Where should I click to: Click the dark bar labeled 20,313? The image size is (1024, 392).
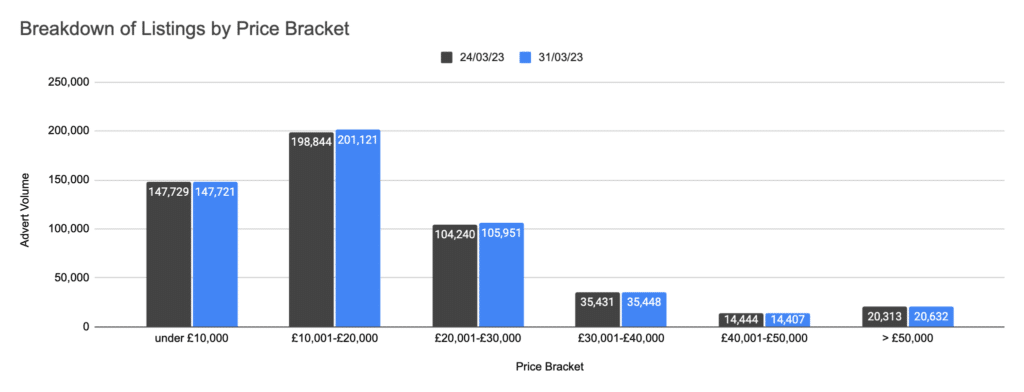click(x=884, y=317)
